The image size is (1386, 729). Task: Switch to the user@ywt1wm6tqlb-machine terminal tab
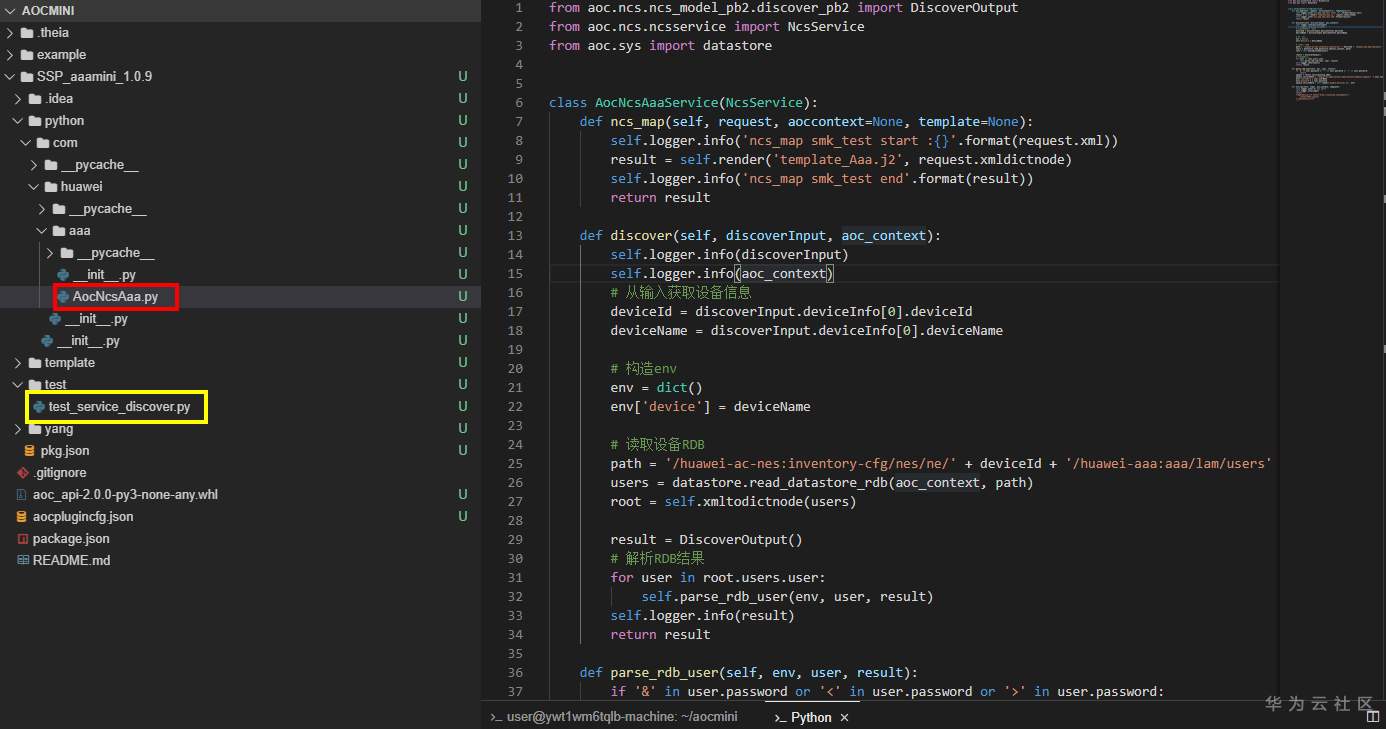pyautogui.click(x=613, y=717)
